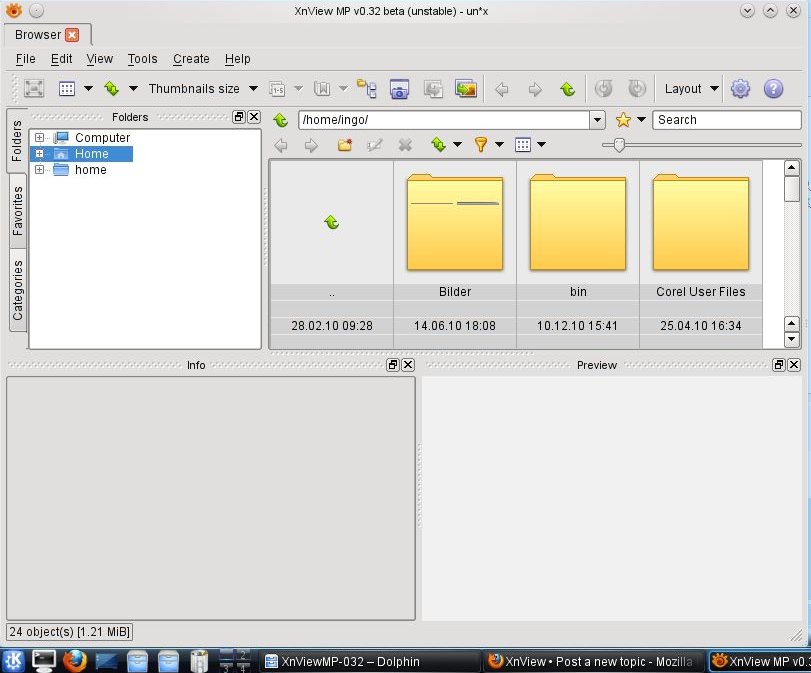Click the green sort arrows icon in the browser toolbar
This screenshot has width=811, height=673.
pyautogui.click(x=439, y=145)
